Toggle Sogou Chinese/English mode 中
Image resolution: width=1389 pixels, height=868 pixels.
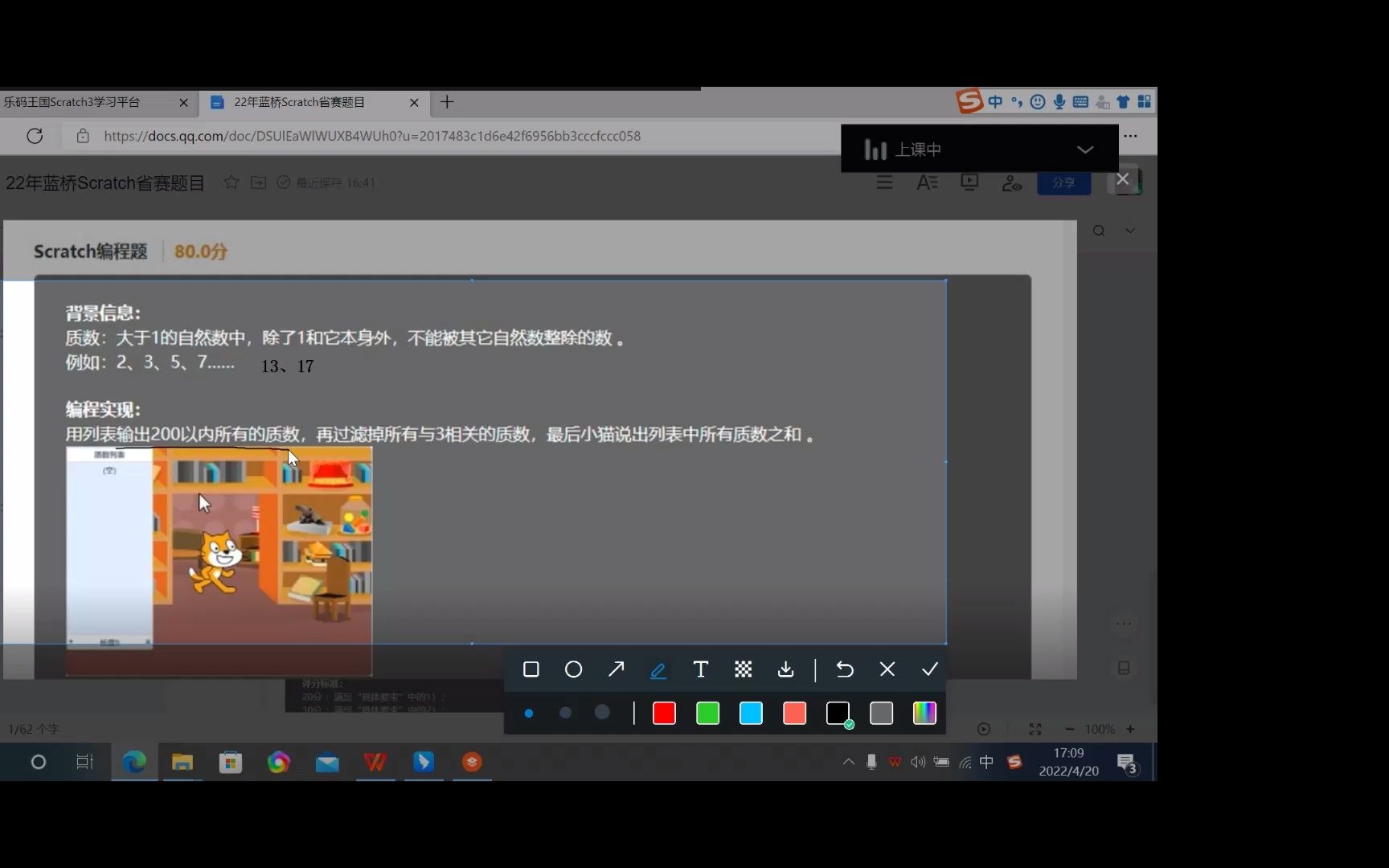click(x=995, y=101)
